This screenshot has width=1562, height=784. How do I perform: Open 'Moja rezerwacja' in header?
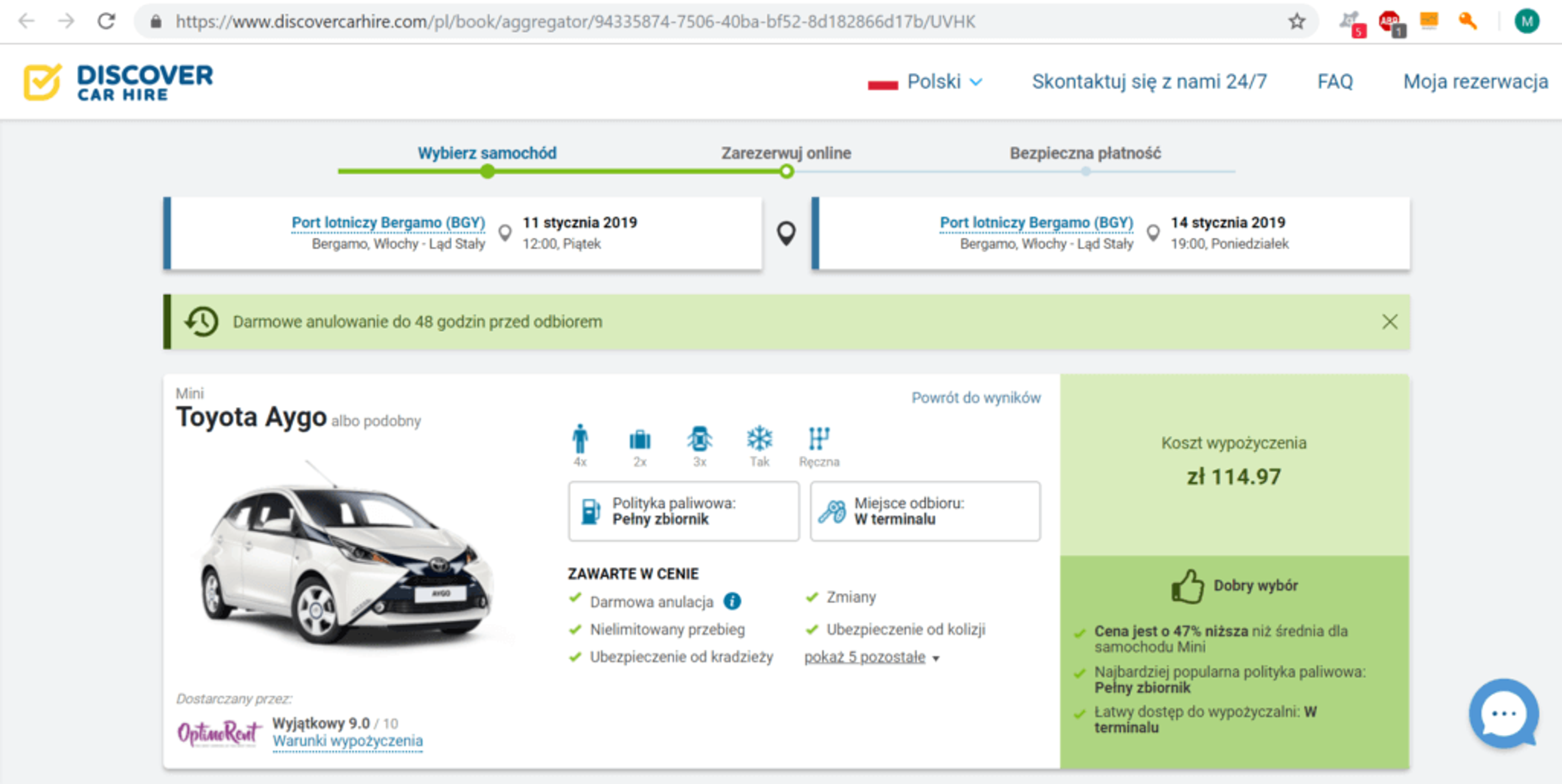coord(1475,82)
